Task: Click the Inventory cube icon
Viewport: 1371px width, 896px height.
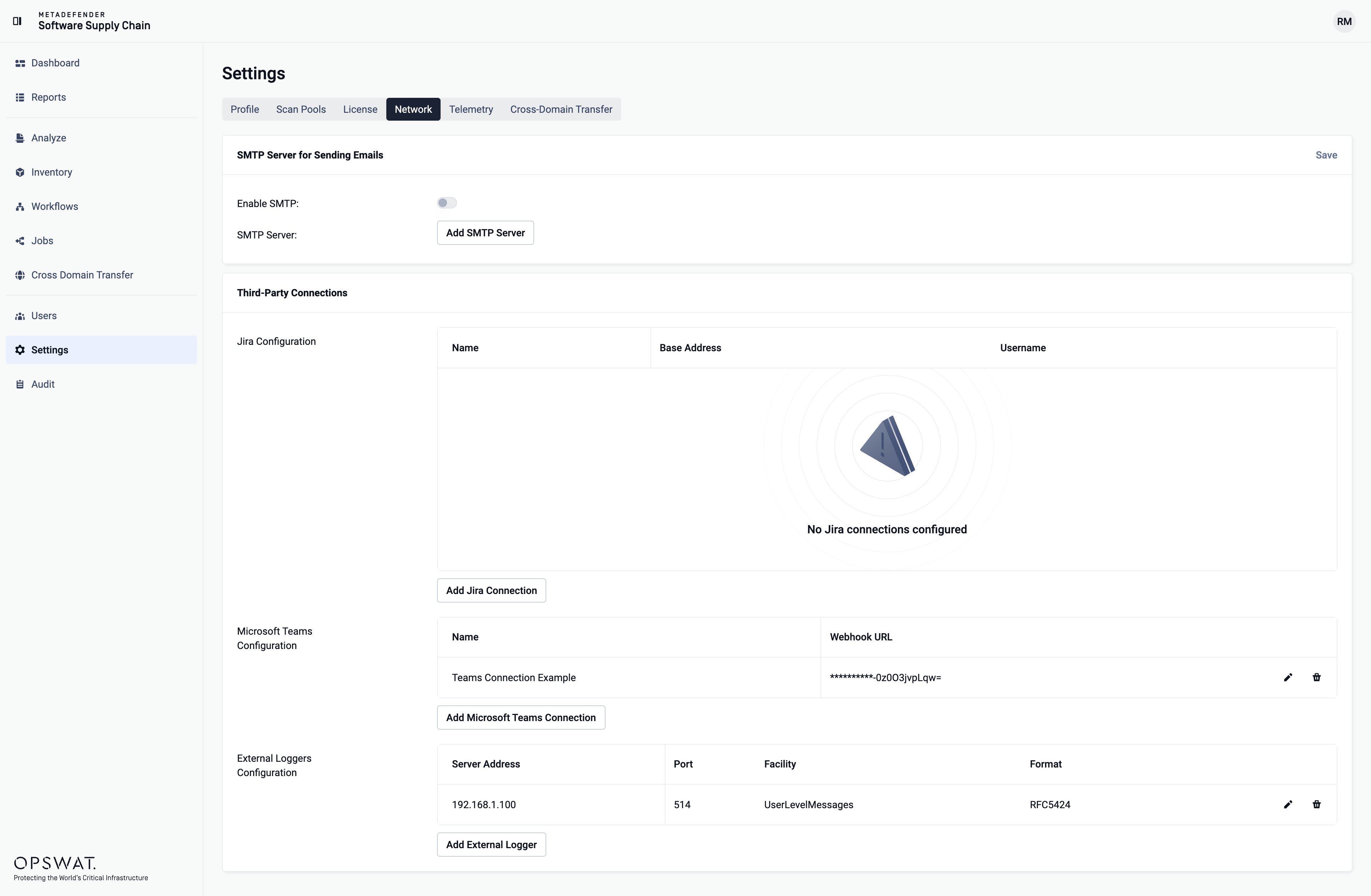Action: point(20,172)
